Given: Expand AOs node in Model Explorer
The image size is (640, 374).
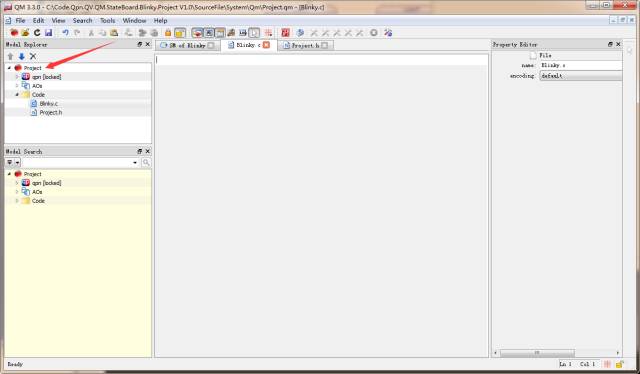Looking at the screenshot, I should pyautogui.click(x=17, y=86).
